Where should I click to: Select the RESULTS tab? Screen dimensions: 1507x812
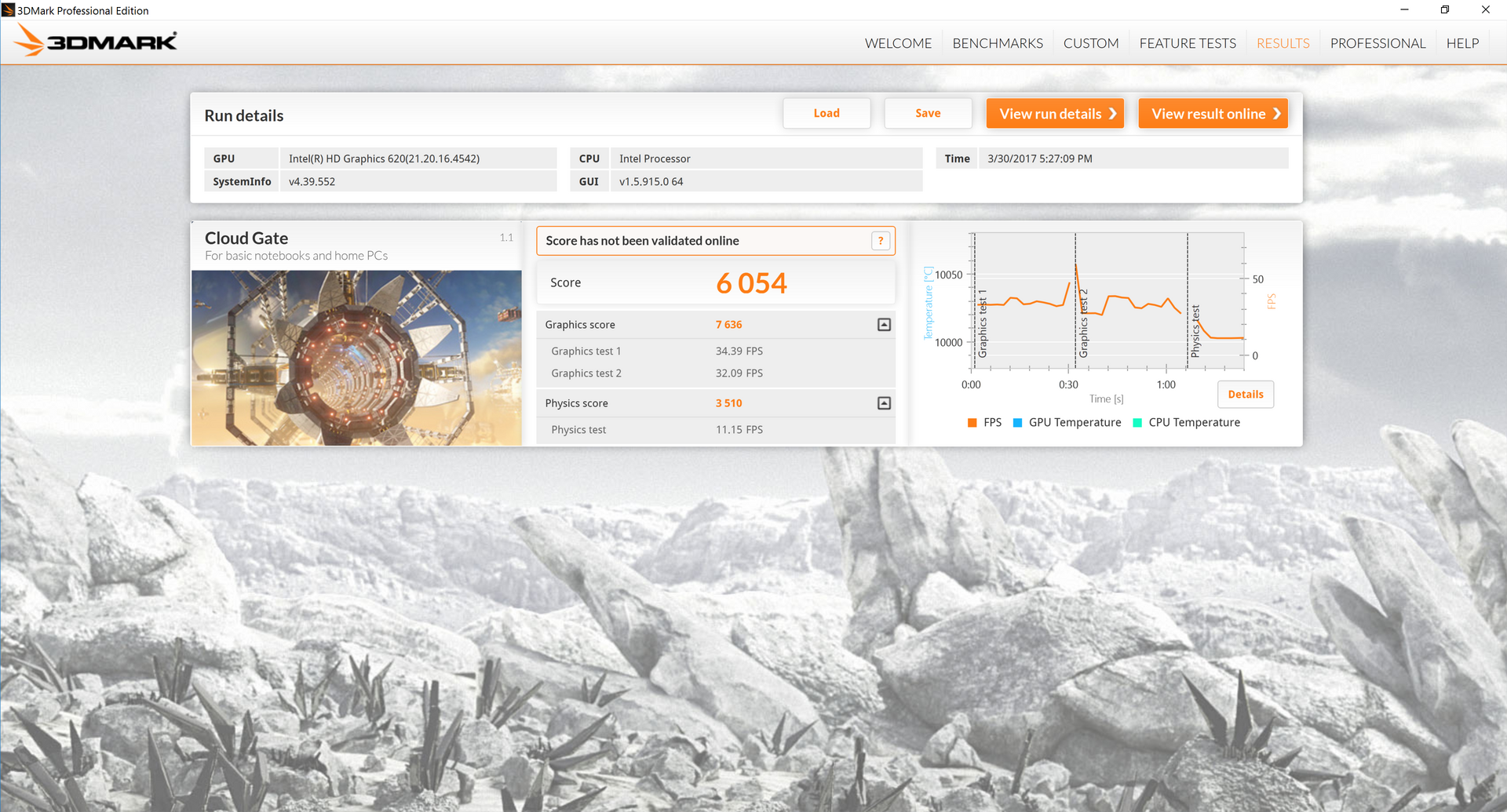(x=1283, y=43)
